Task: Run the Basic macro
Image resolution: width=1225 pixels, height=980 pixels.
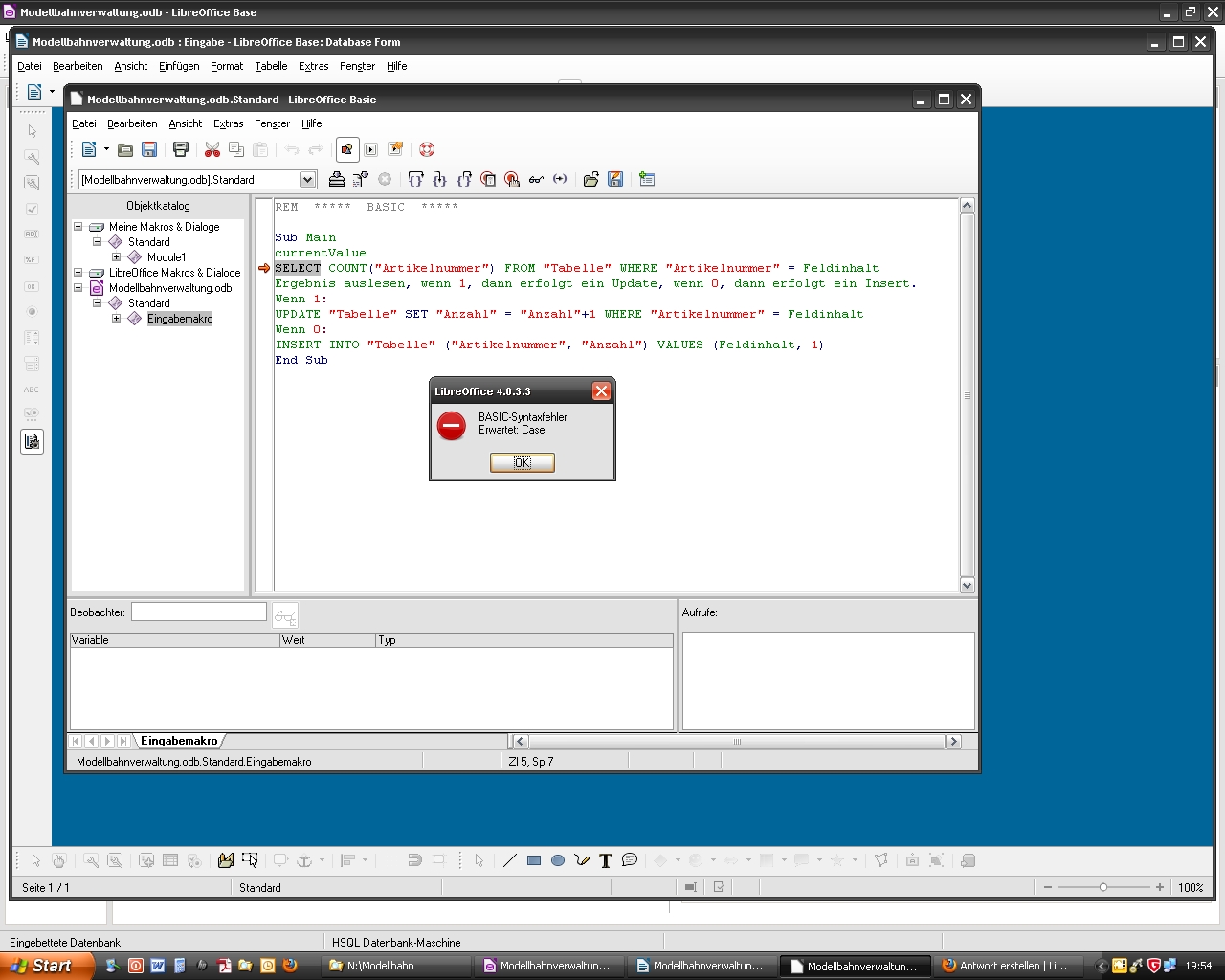Action: coord(361,179)
